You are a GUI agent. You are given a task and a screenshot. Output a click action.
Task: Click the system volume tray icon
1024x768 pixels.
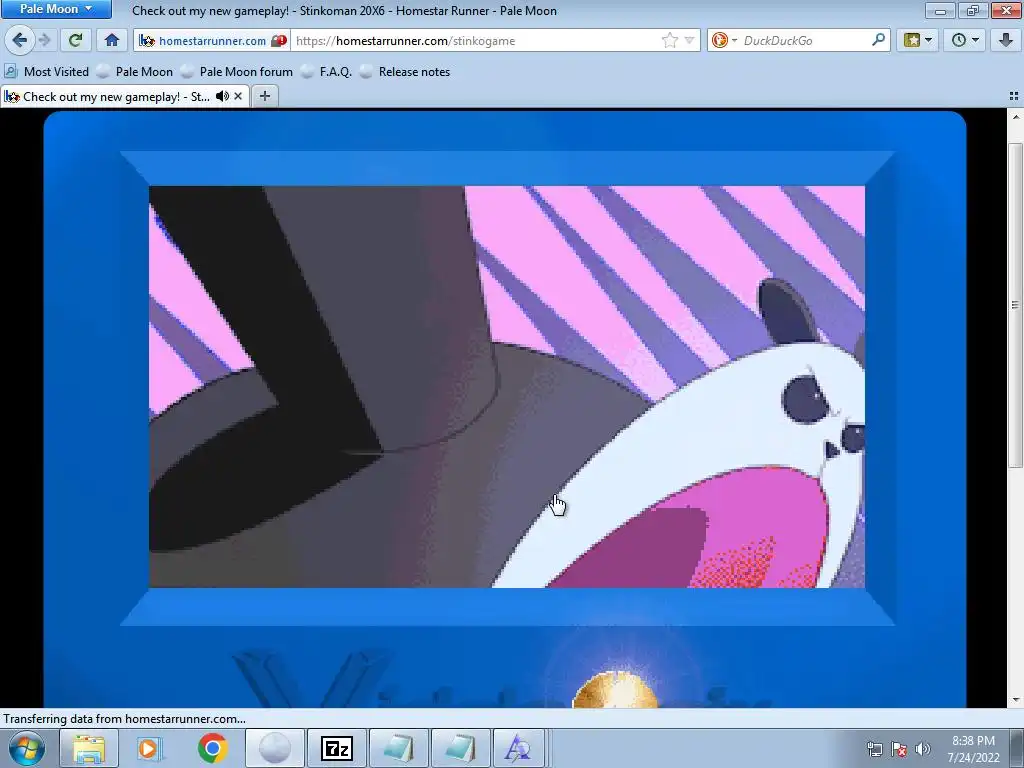pos(923,749)
